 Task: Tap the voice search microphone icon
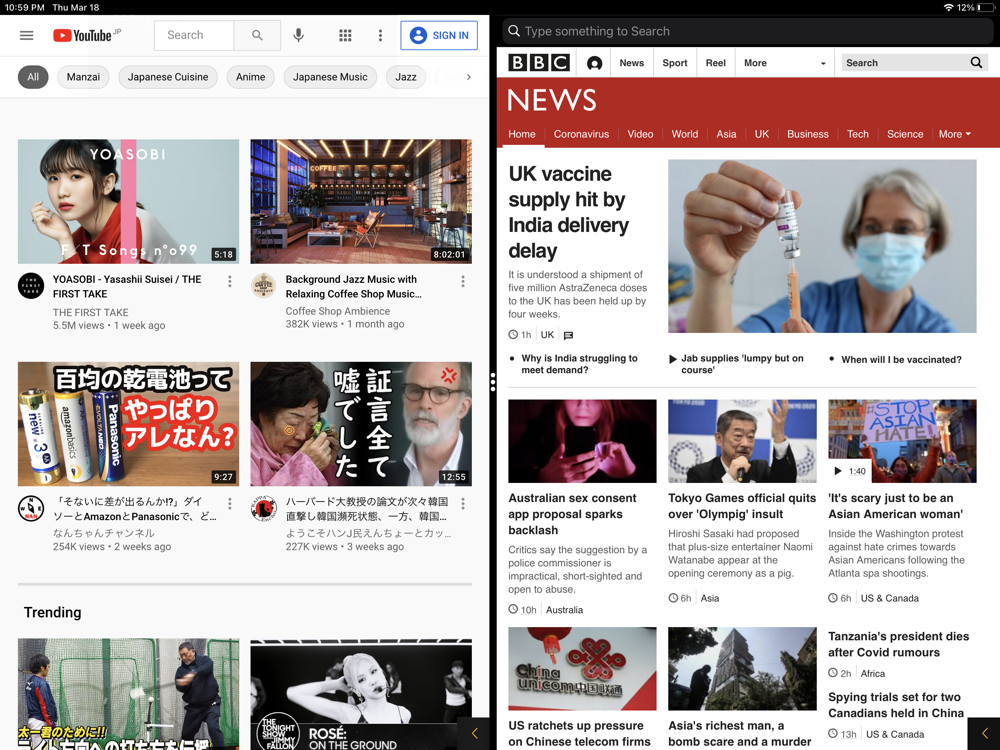point(298,35)
